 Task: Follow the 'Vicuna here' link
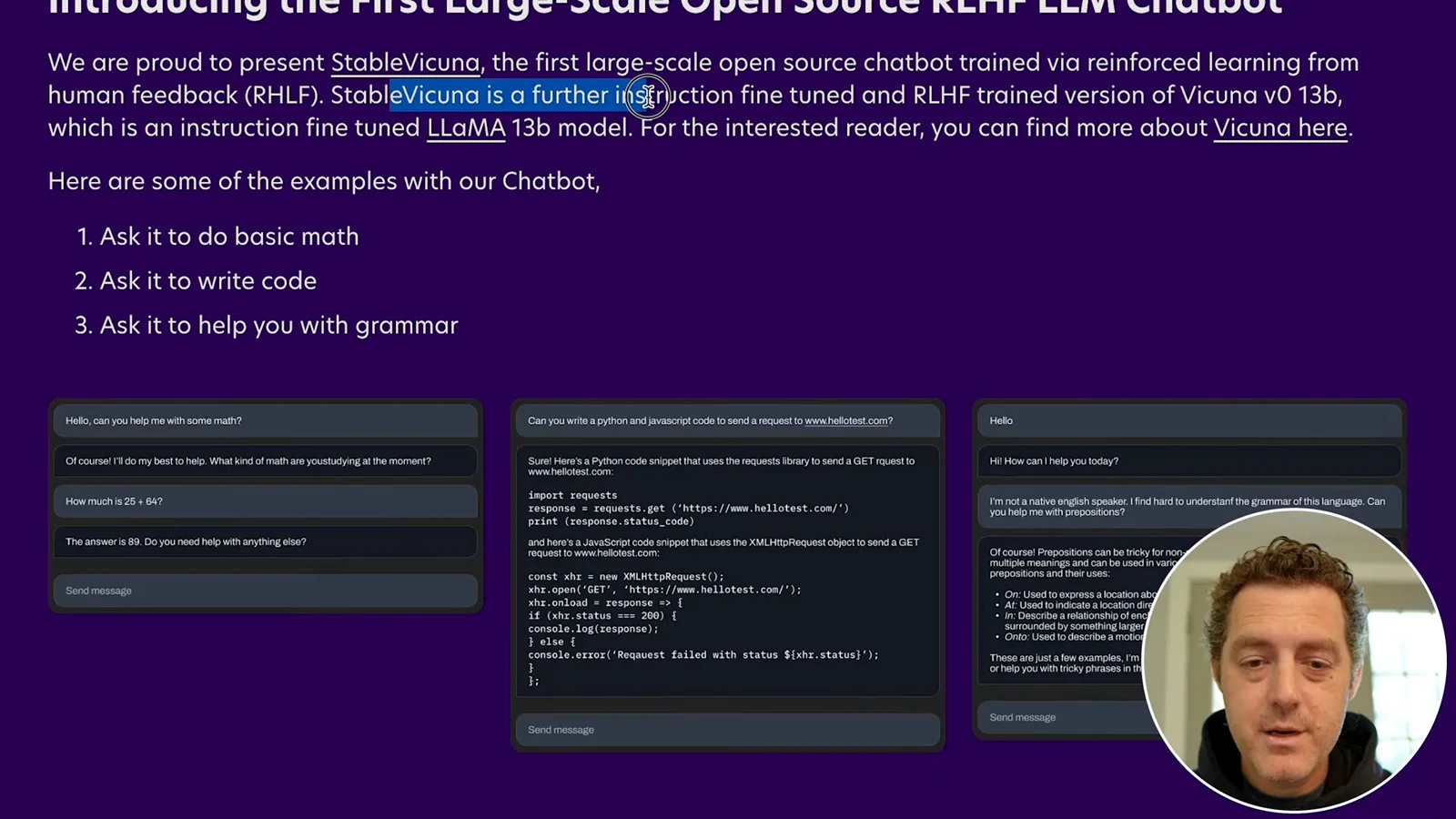(1280, 127)
